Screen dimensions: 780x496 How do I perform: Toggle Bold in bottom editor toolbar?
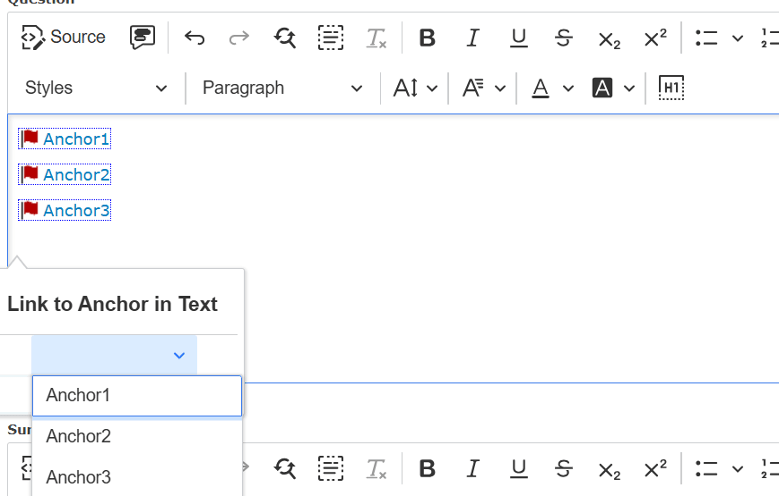point(427,469)
